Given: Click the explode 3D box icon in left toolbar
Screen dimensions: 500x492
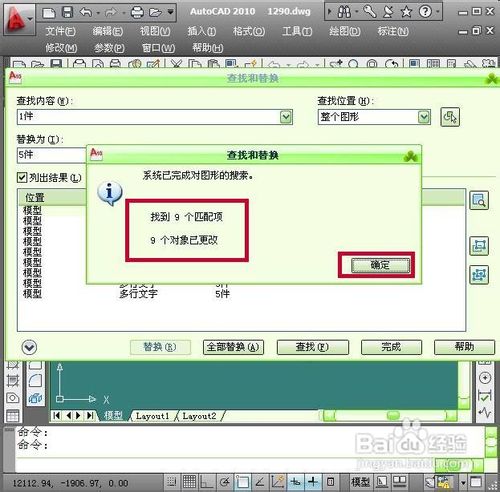Looking at the screenshot, I should pyautogui.click(x=35, y=398).
